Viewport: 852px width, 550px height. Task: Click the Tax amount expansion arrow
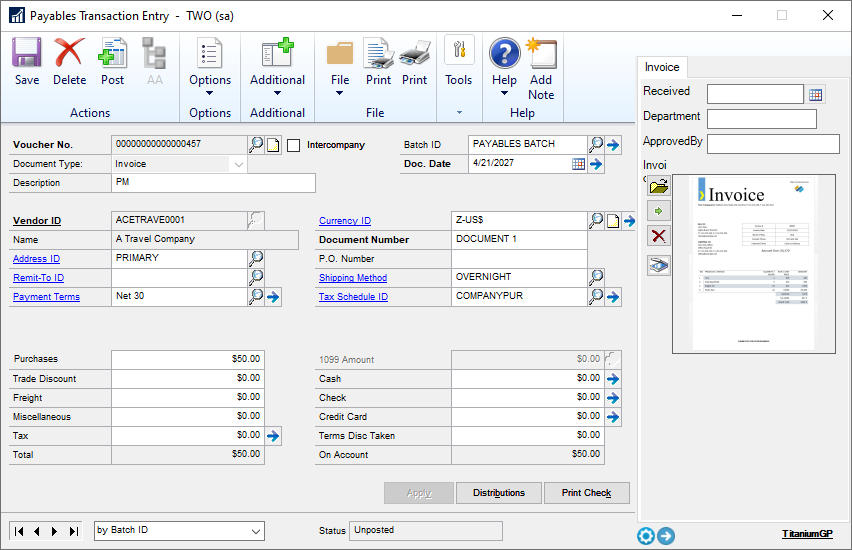pos(273,436)
